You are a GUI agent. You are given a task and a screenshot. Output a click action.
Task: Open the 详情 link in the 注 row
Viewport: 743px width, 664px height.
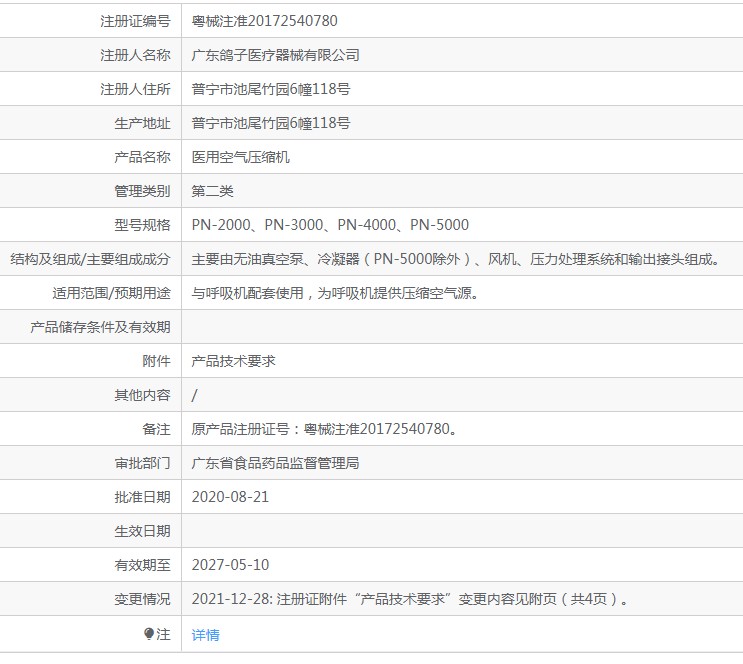[x=205, y=635]
